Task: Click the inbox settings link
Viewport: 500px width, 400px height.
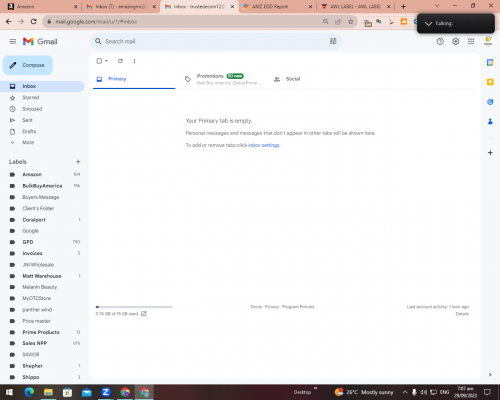Action: point(264,145)
